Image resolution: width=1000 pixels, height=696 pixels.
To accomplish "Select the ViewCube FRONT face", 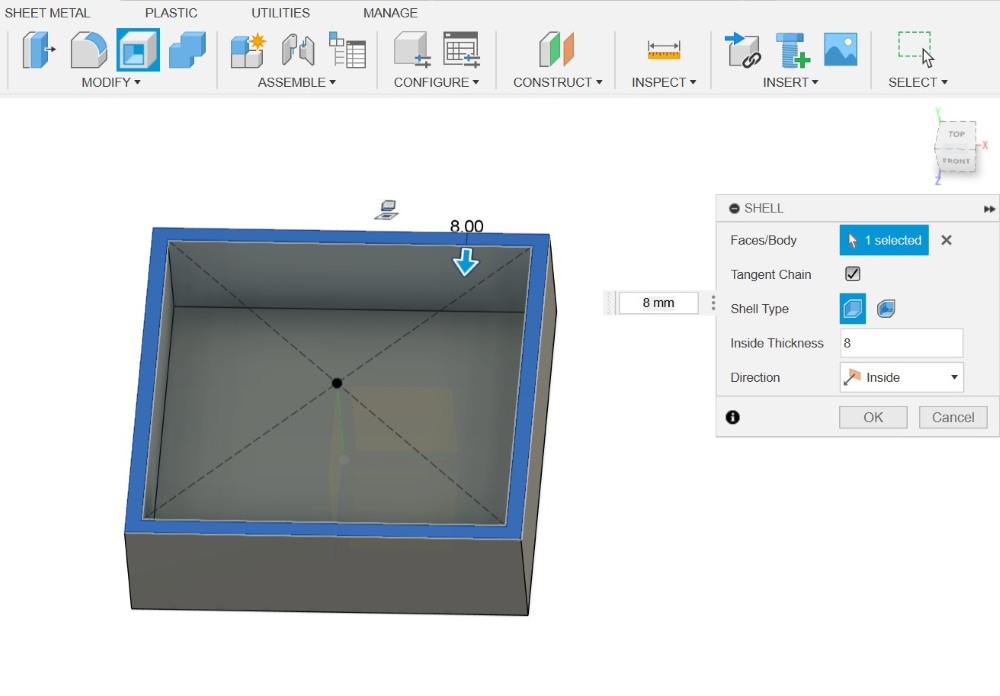I will click(956, 161).
